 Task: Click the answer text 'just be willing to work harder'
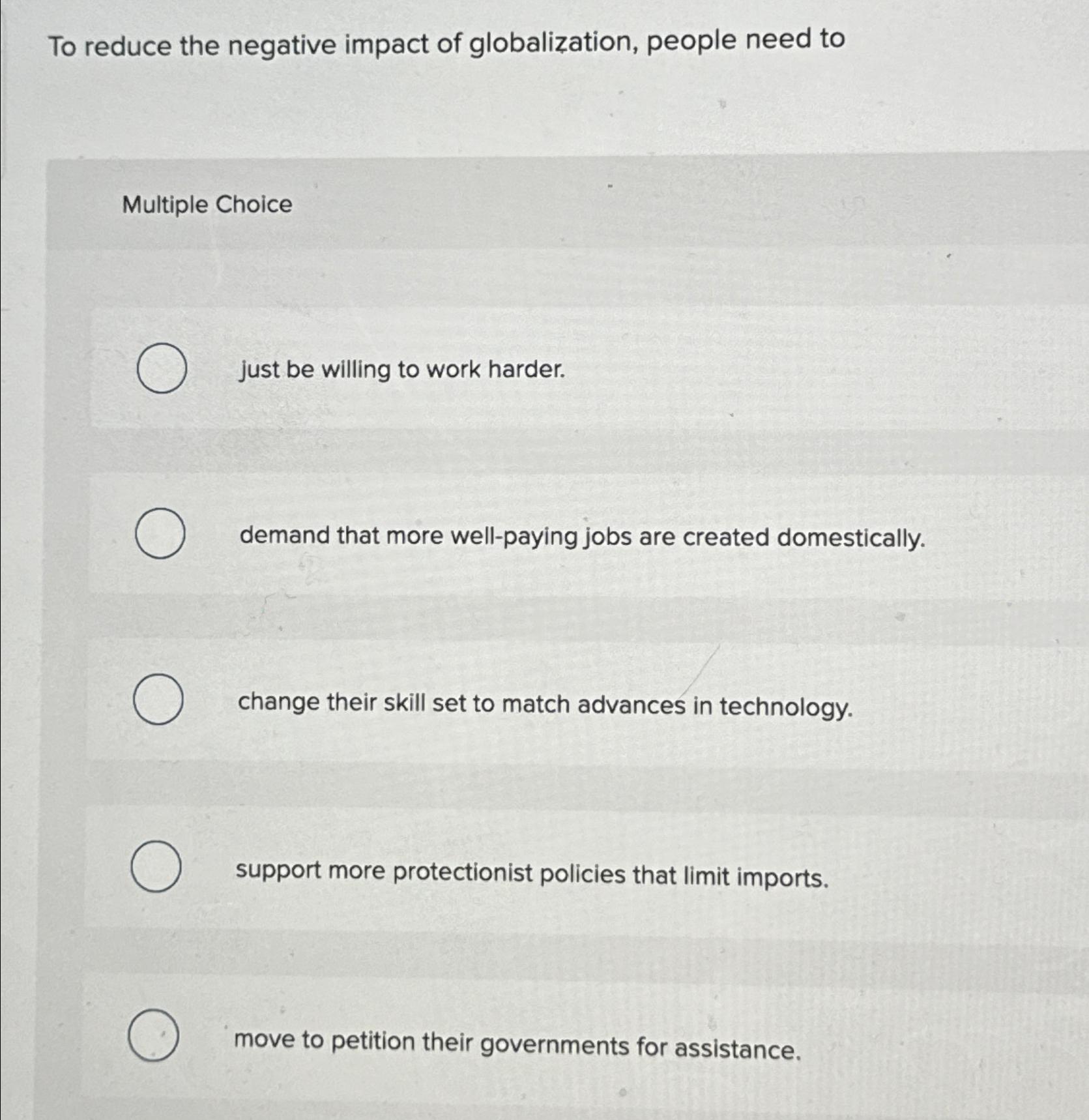point(400,370)
